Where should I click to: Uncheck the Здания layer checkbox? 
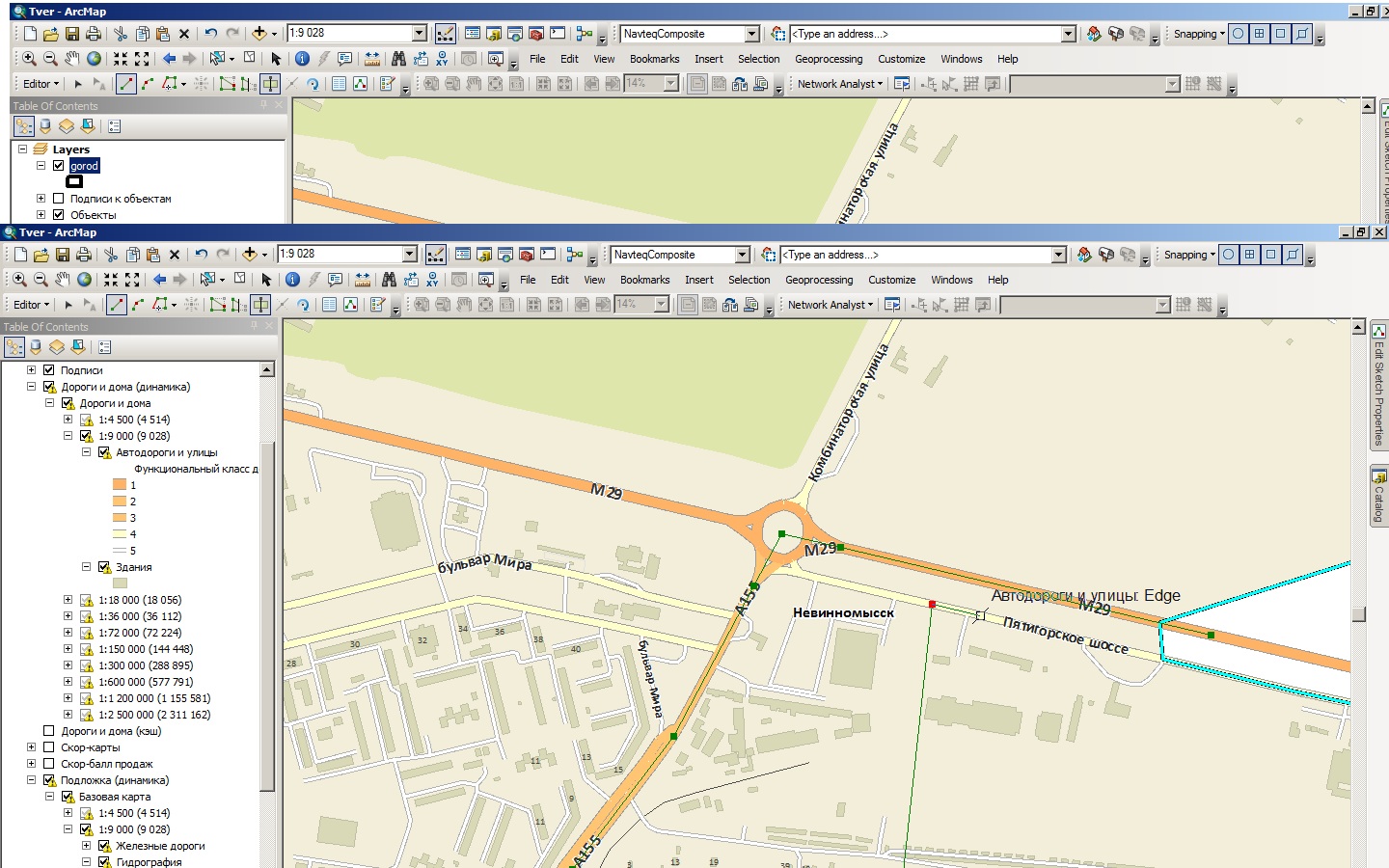(104, 567)
